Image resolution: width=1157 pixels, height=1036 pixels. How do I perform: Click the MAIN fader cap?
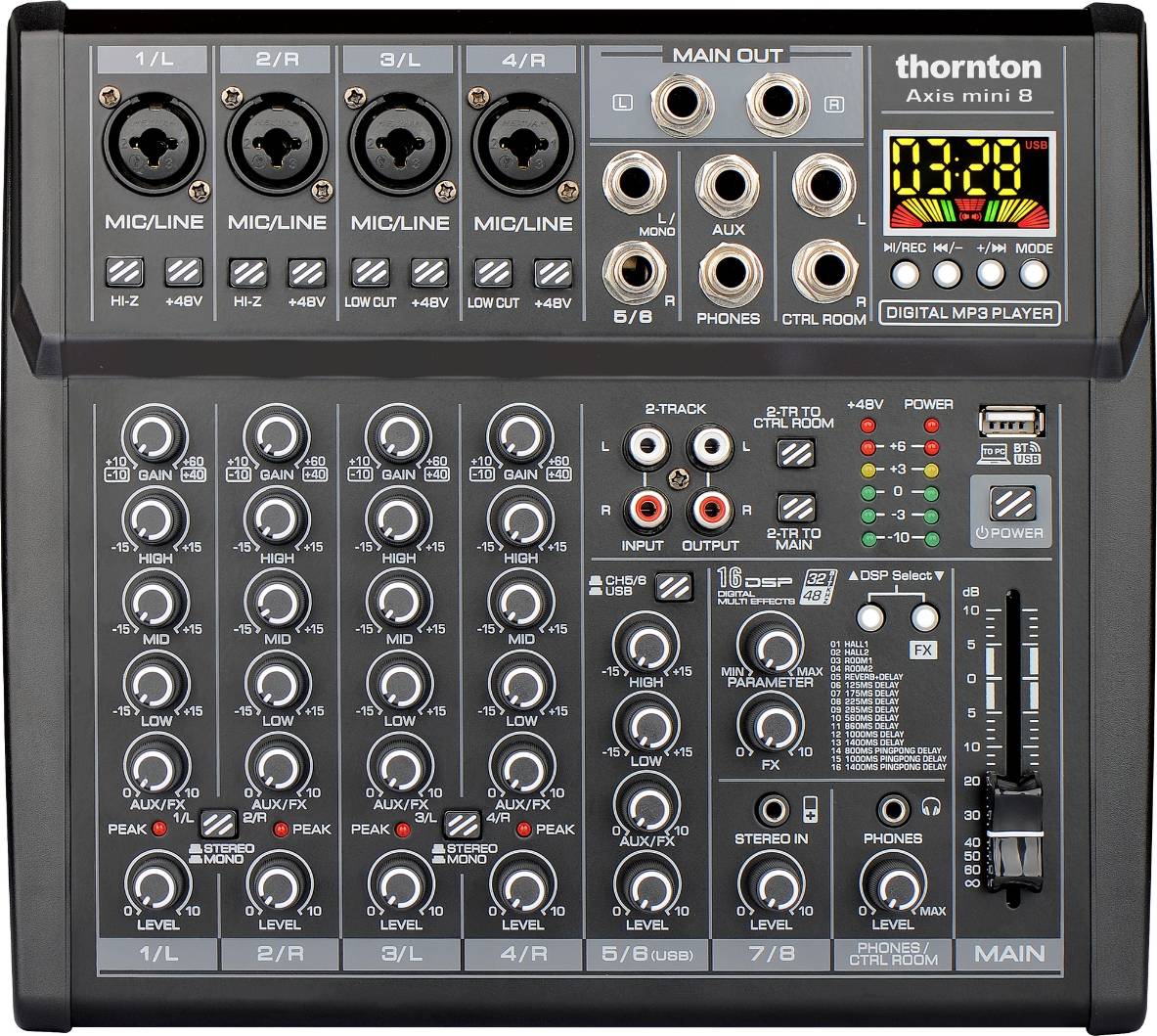click(x=1014, y=836)
